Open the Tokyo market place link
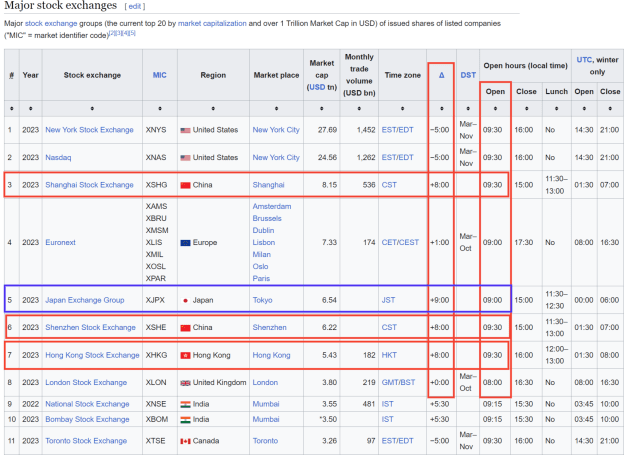This screenshot has height=455, width=625. point(263,300)
